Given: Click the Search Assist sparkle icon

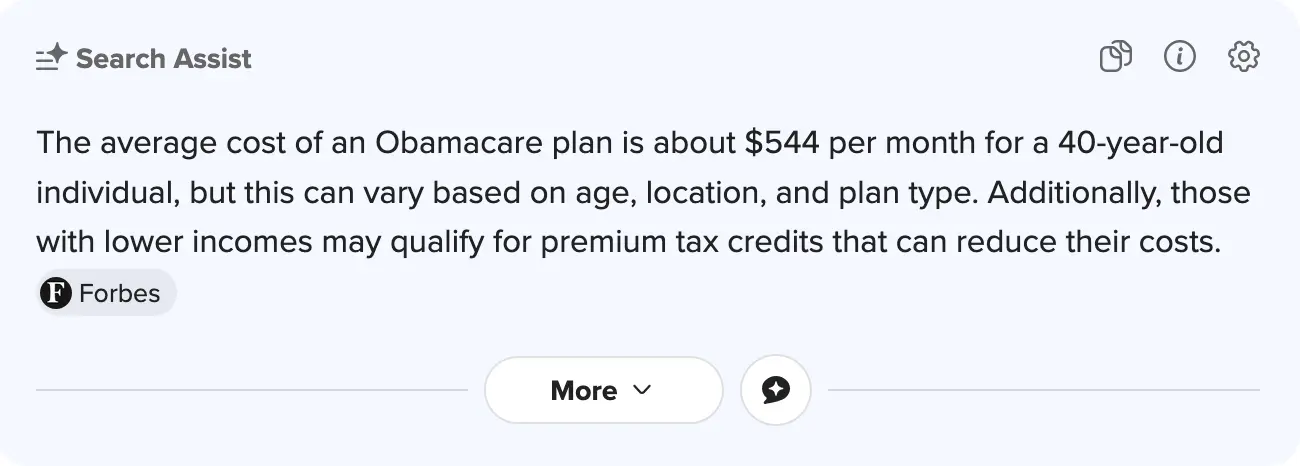Looking at the screenshot, I should click(x=51, y=58).
